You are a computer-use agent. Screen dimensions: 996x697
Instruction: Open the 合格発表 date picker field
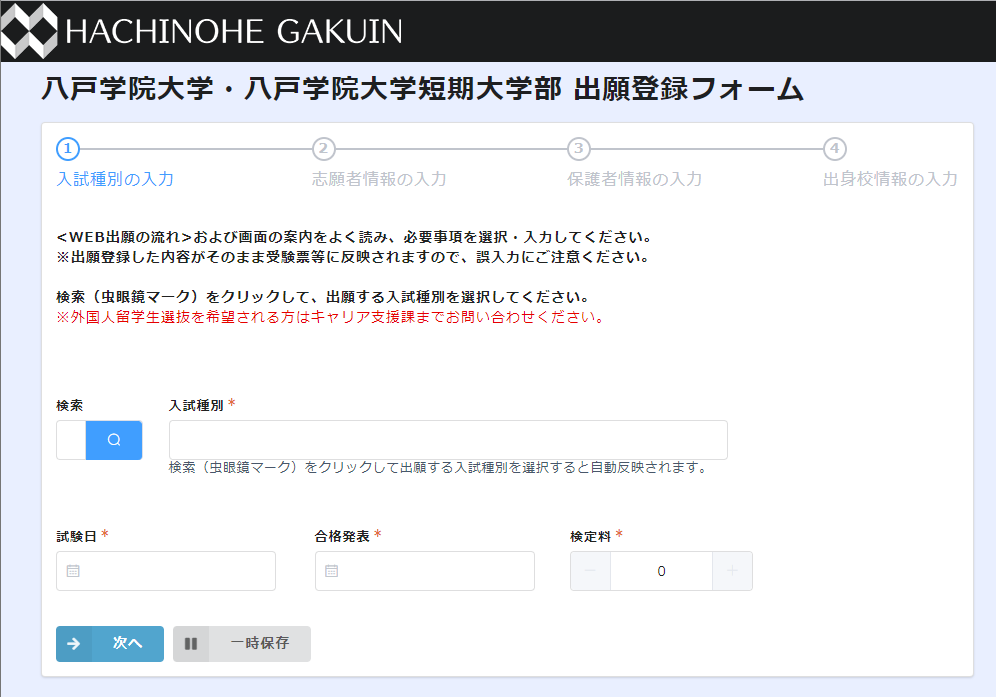tap(435, 571)
